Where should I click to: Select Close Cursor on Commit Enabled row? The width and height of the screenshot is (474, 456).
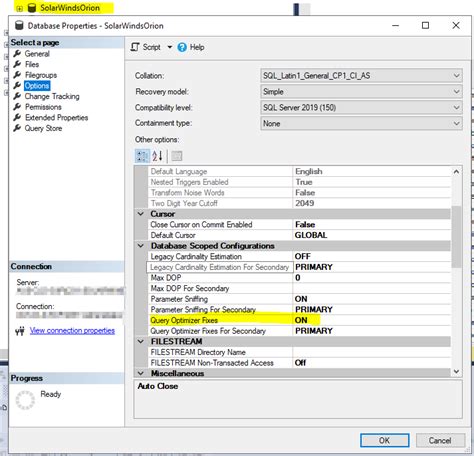[299, 224]
